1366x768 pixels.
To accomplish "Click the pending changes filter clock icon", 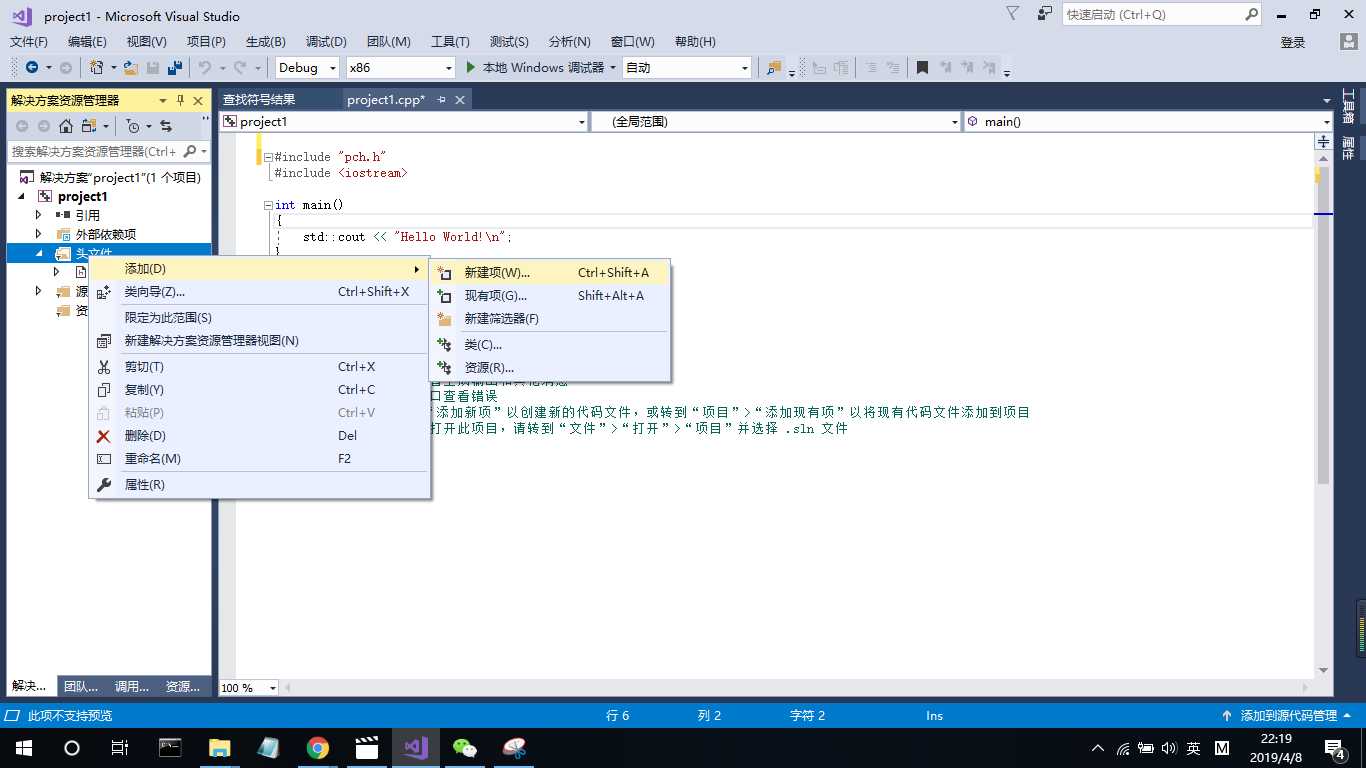I will click(x=133, y=126).
